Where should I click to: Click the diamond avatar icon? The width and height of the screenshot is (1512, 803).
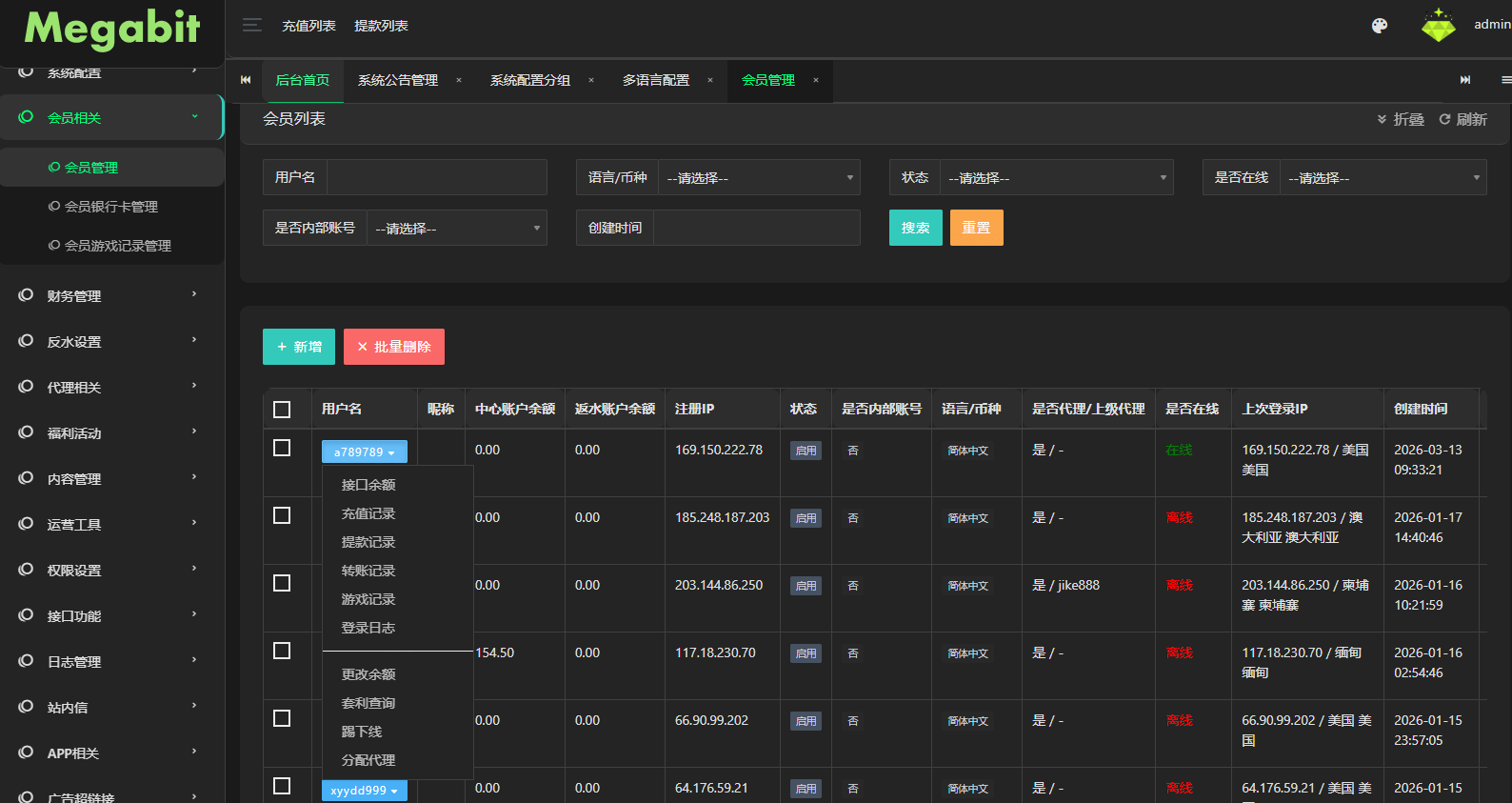(x=1438, y=26)
